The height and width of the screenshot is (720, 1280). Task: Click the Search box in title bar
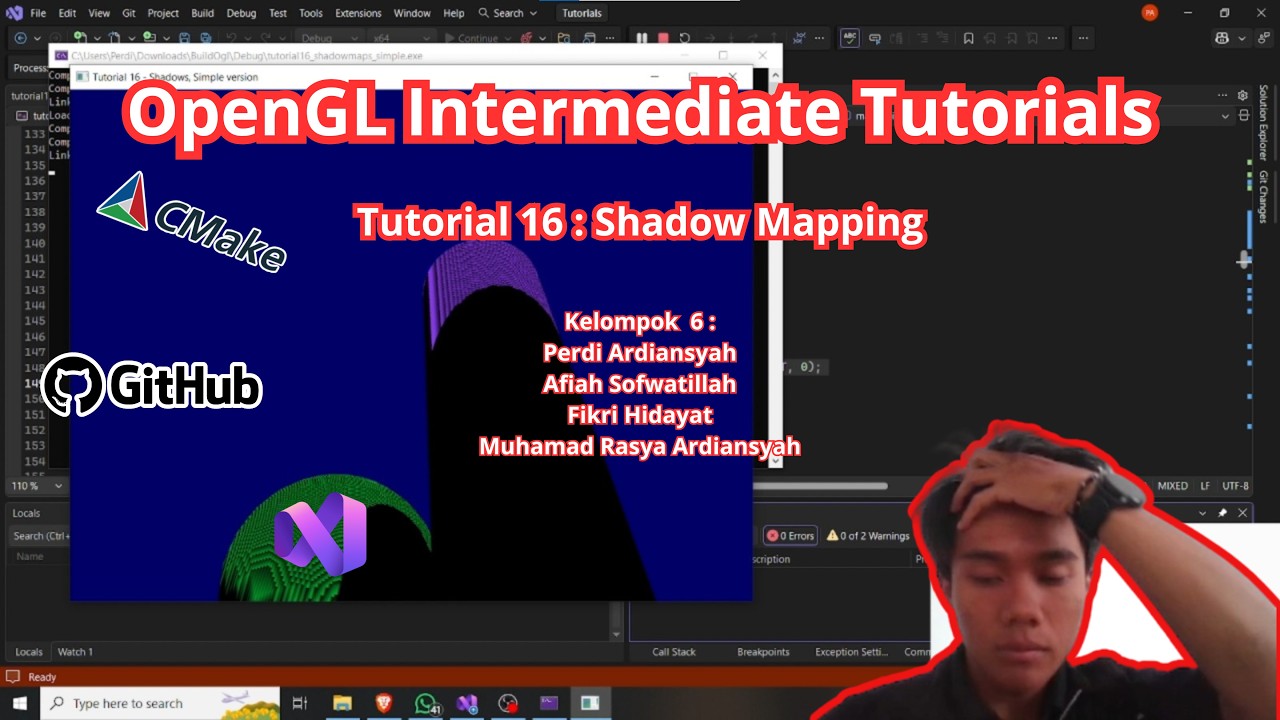tap(507, 13)
